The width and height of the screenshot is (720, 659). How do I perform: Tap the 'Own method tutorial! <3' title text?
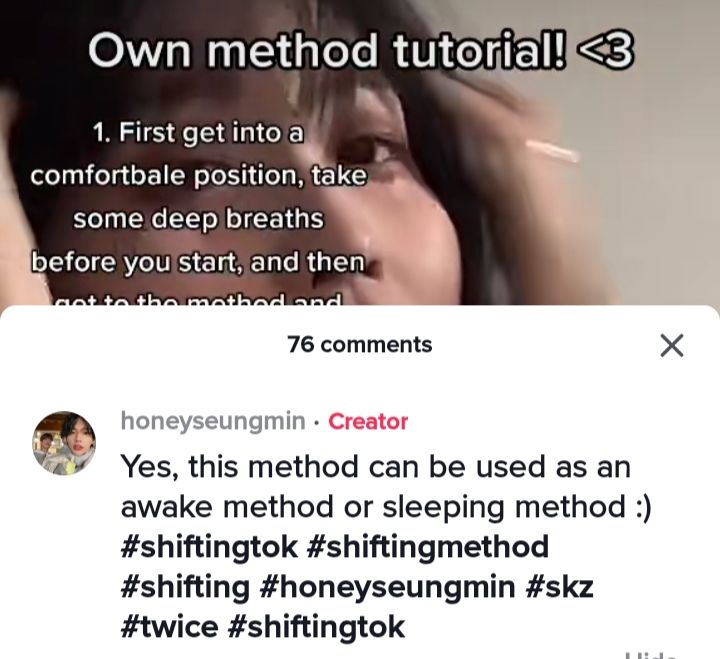click(x=361, y=50)
